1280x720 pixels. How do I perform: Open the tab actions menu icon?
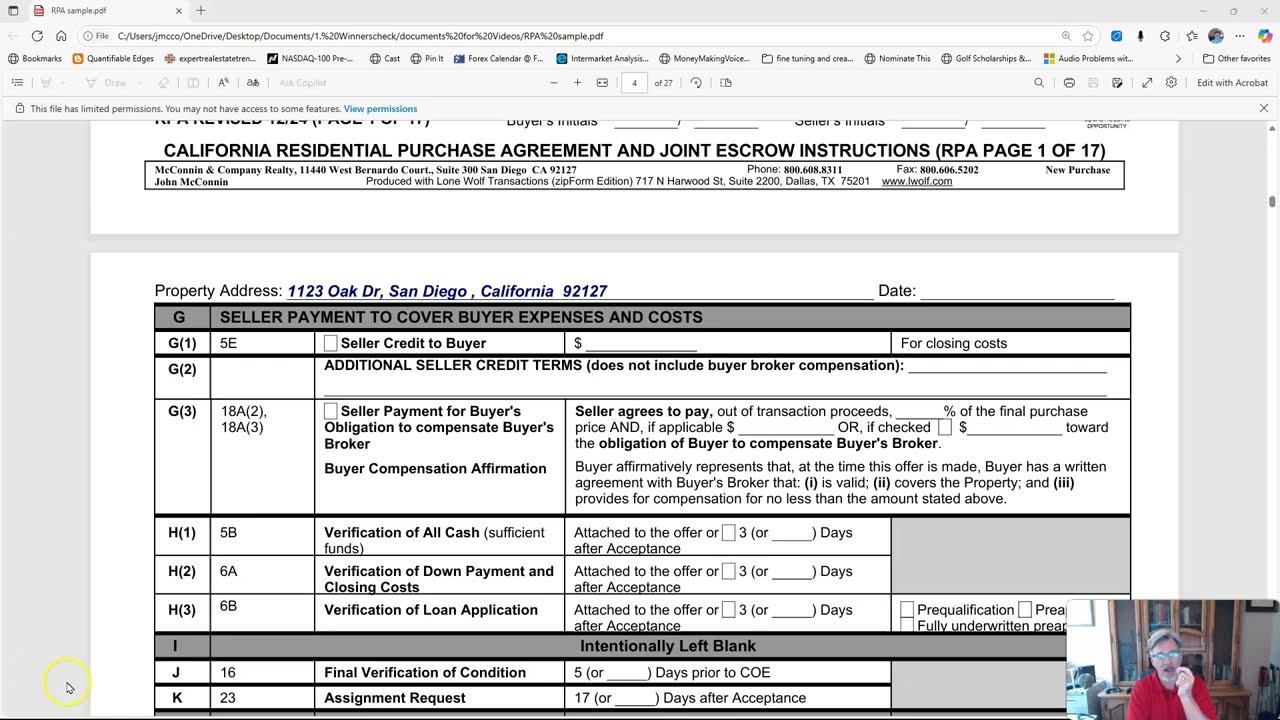point(13,11)
